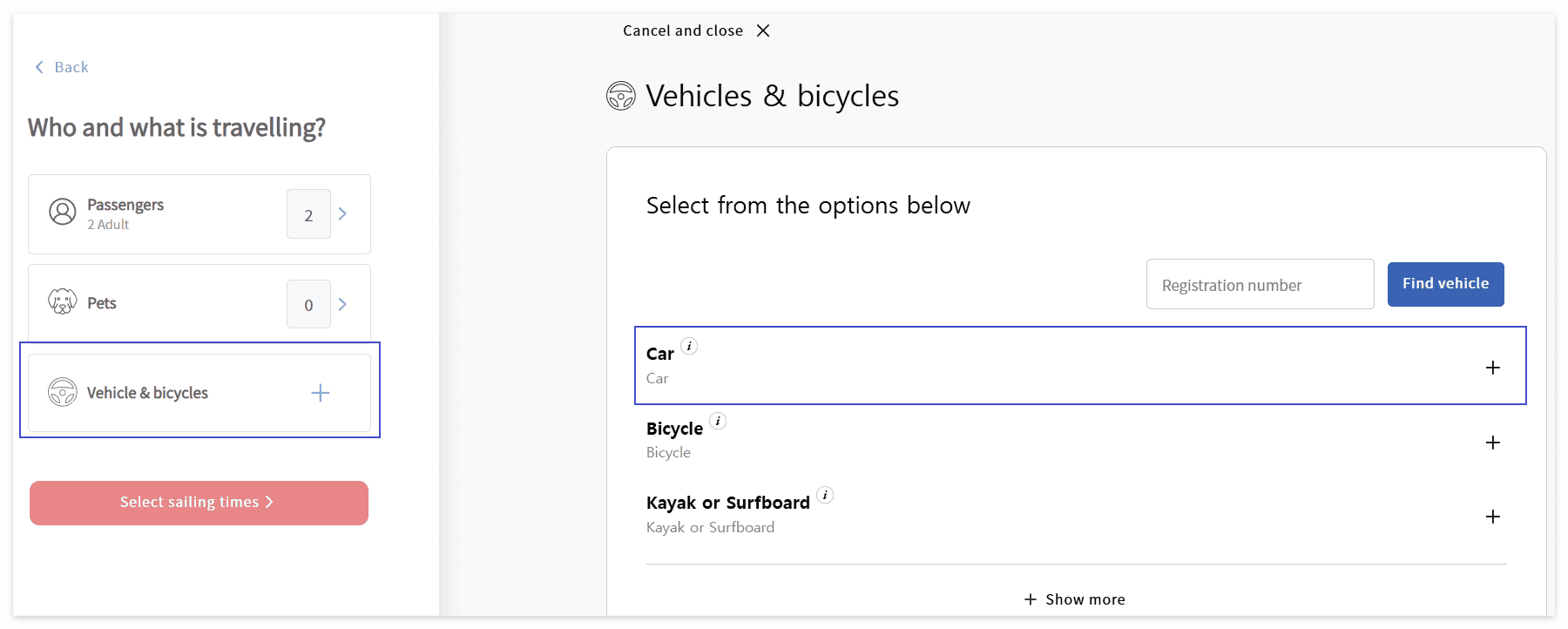Click the Car info icon

point(689,347)
